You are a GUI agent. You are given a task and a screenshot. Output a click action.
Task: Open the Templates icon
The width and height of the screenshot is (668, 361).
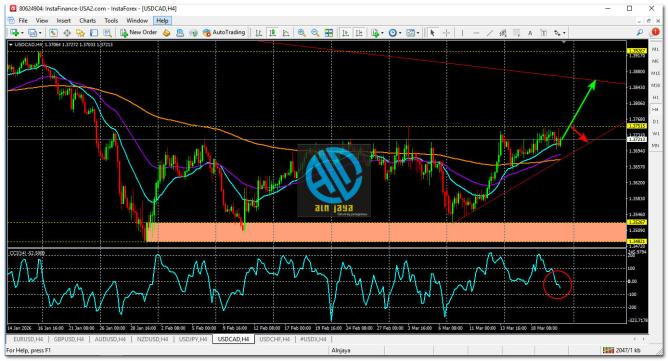click(410, 33)
